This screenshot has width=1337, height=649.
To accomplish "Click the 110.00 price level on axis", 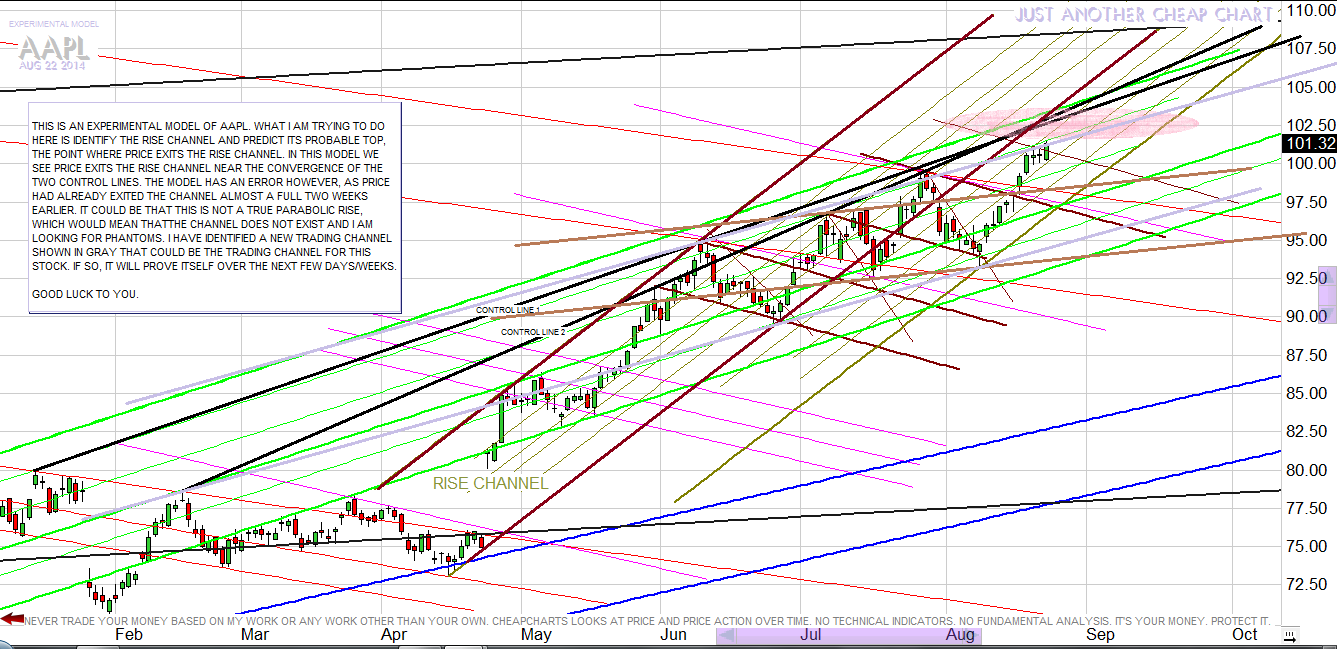I will coord(1309,11).
